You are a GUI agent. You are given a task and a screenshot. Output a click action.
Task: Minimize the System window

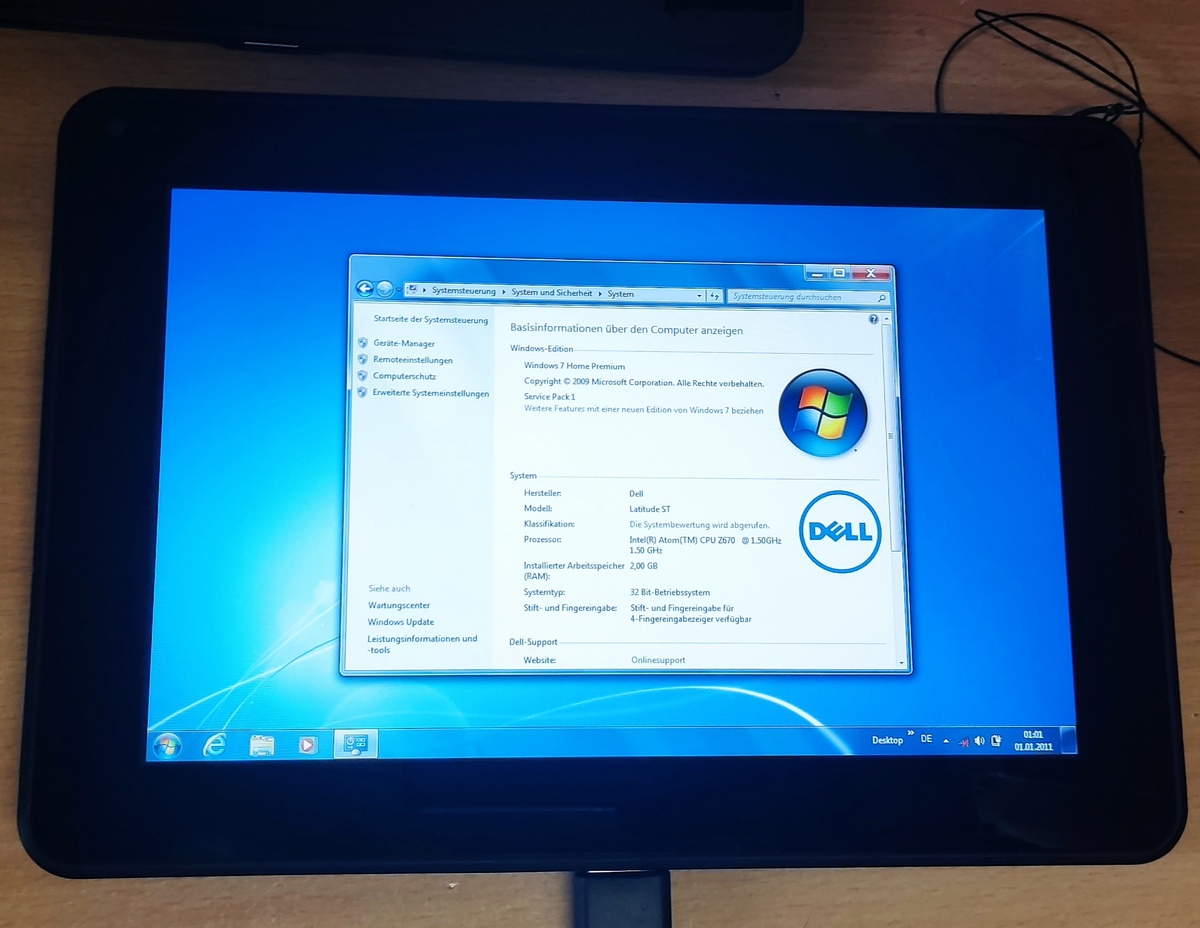click(817, 273)
